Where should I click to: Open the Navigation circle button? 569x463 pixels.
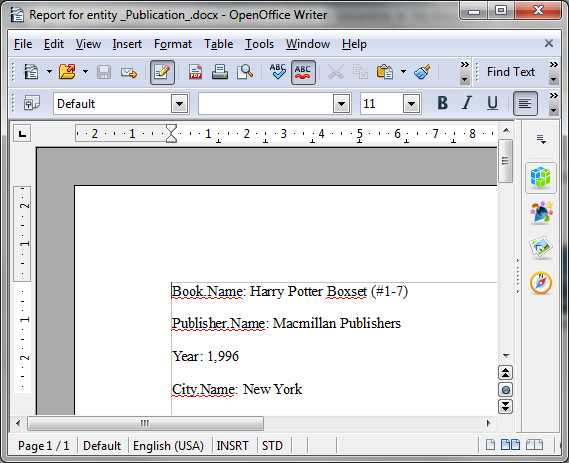point(505,390)
